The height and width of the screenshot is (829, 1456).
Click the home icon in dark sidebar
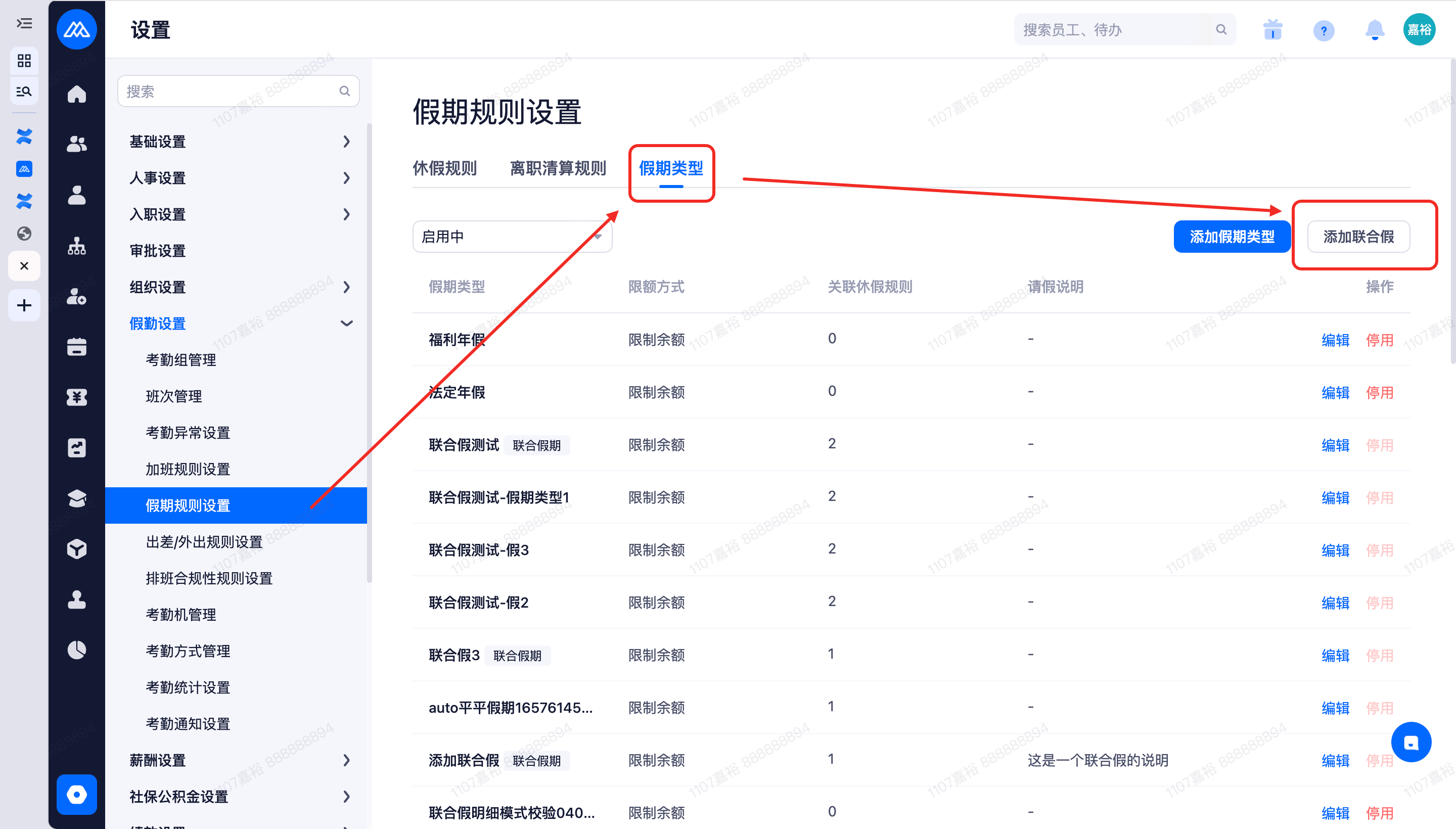click(x=76, y=94)
